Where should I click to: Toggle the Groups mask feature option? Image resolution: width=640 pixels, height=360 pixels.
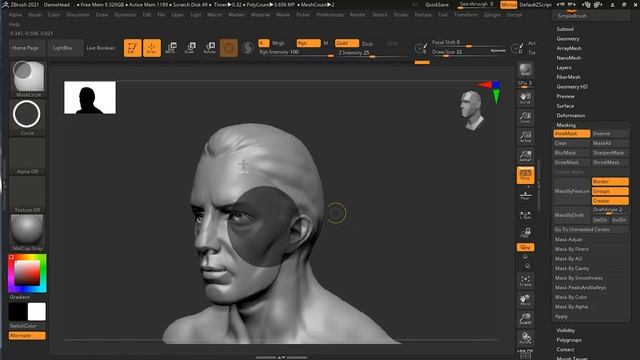[x=610, y=191]
